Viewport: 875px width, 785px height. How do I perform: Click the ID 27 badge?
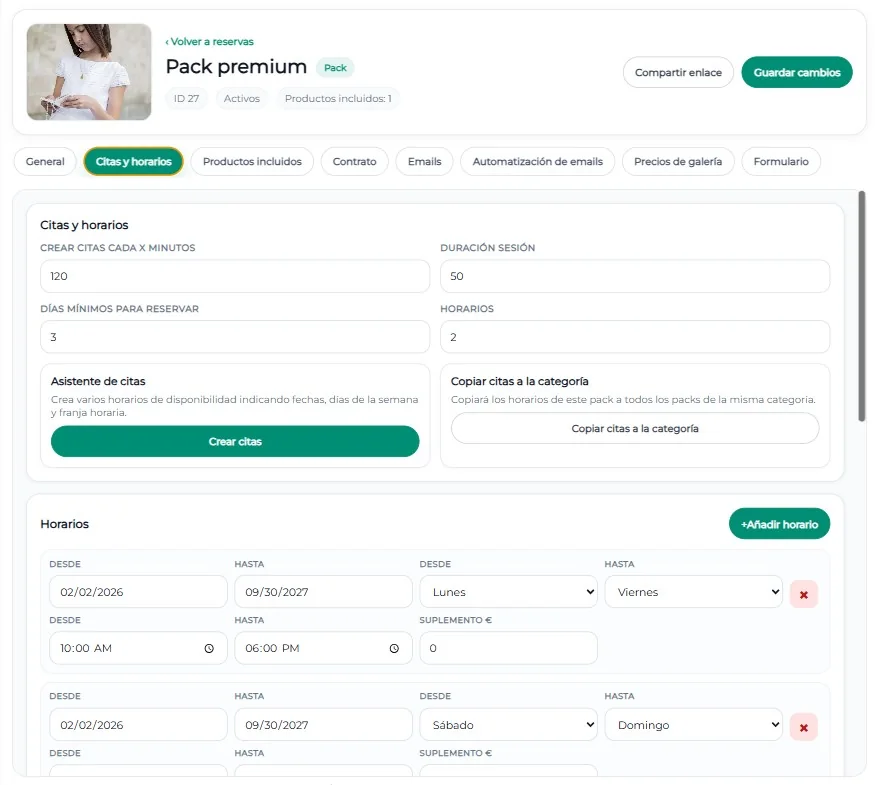click(x=186, y=98)
